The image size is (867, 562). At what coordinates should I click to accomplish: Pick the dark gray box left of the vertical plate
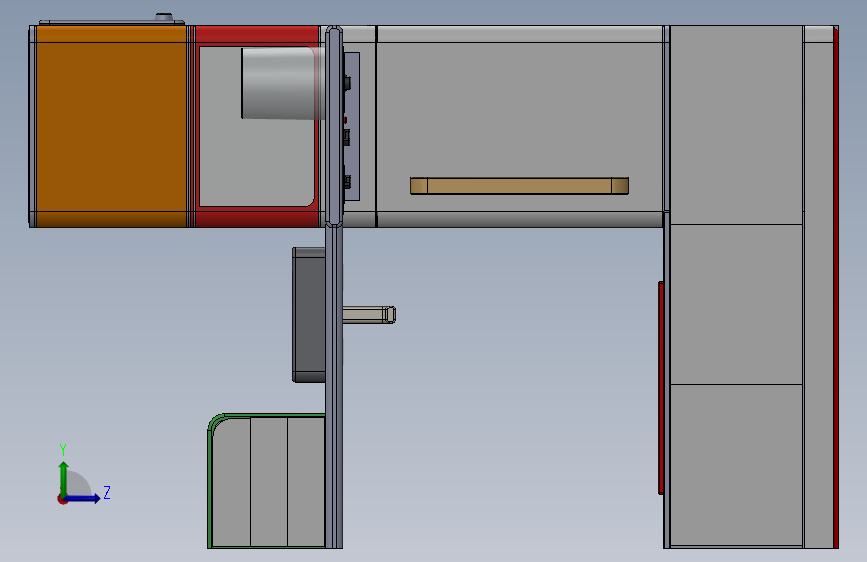point(309,315)
